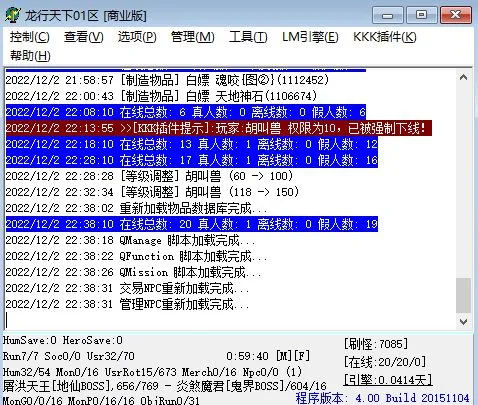Image resolution: width=478 pixels, height=405 pixels.
Task: Click the log scrollbar down arrow
Action: click(x=463, y=322)
